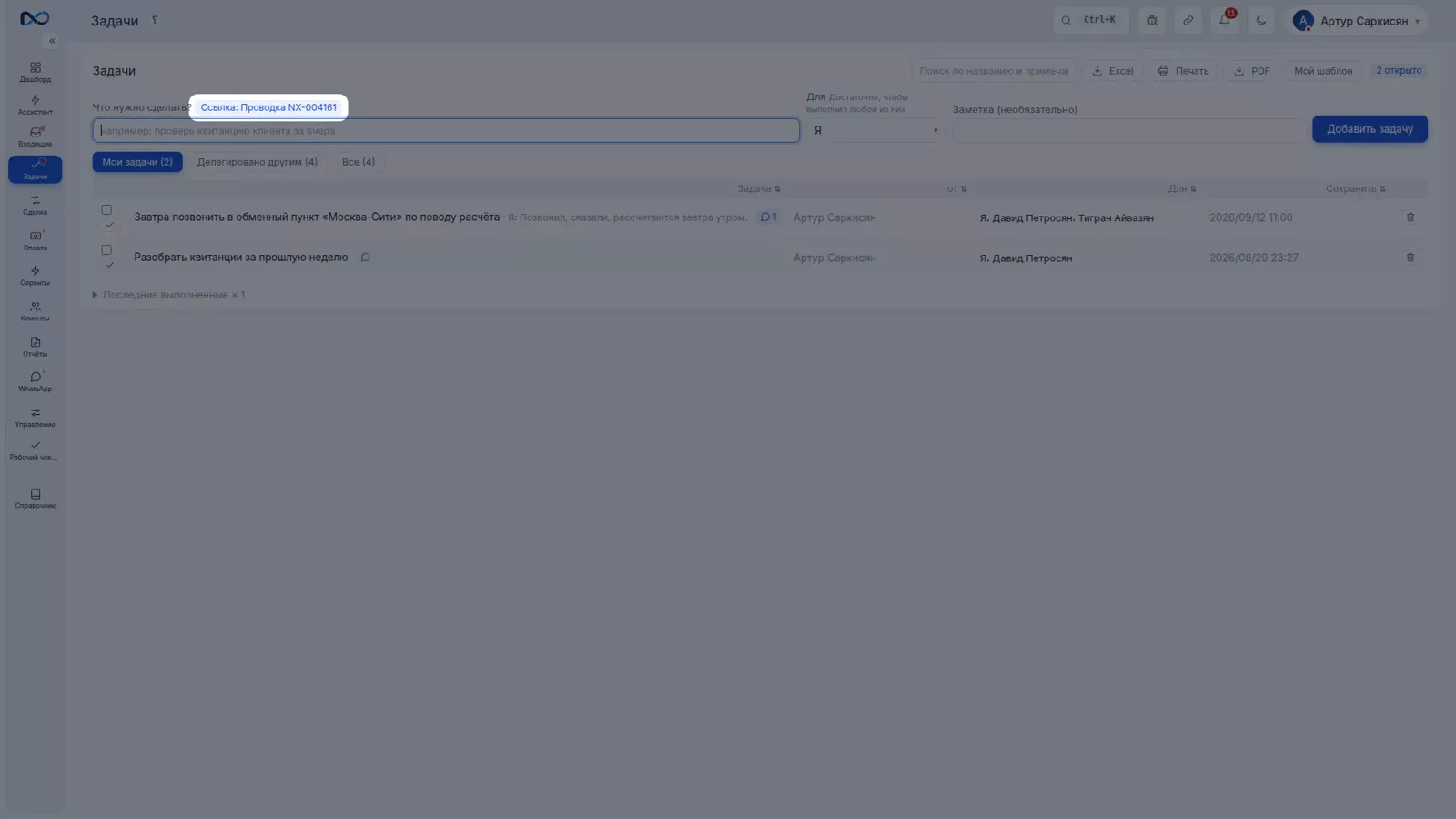
Task: Open Справочник in the sidebar
Action: click(x=35, y=498)
